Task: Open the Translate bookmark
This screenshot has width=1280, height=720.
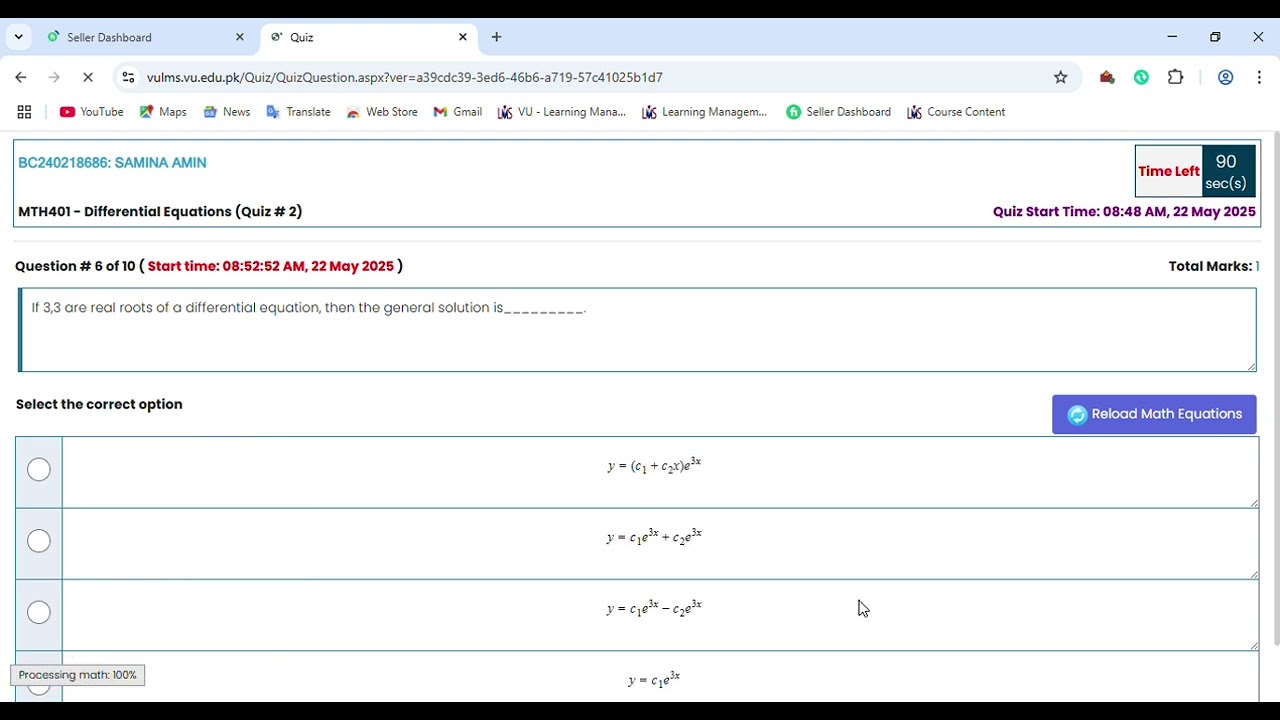Action: pos(298,112)
